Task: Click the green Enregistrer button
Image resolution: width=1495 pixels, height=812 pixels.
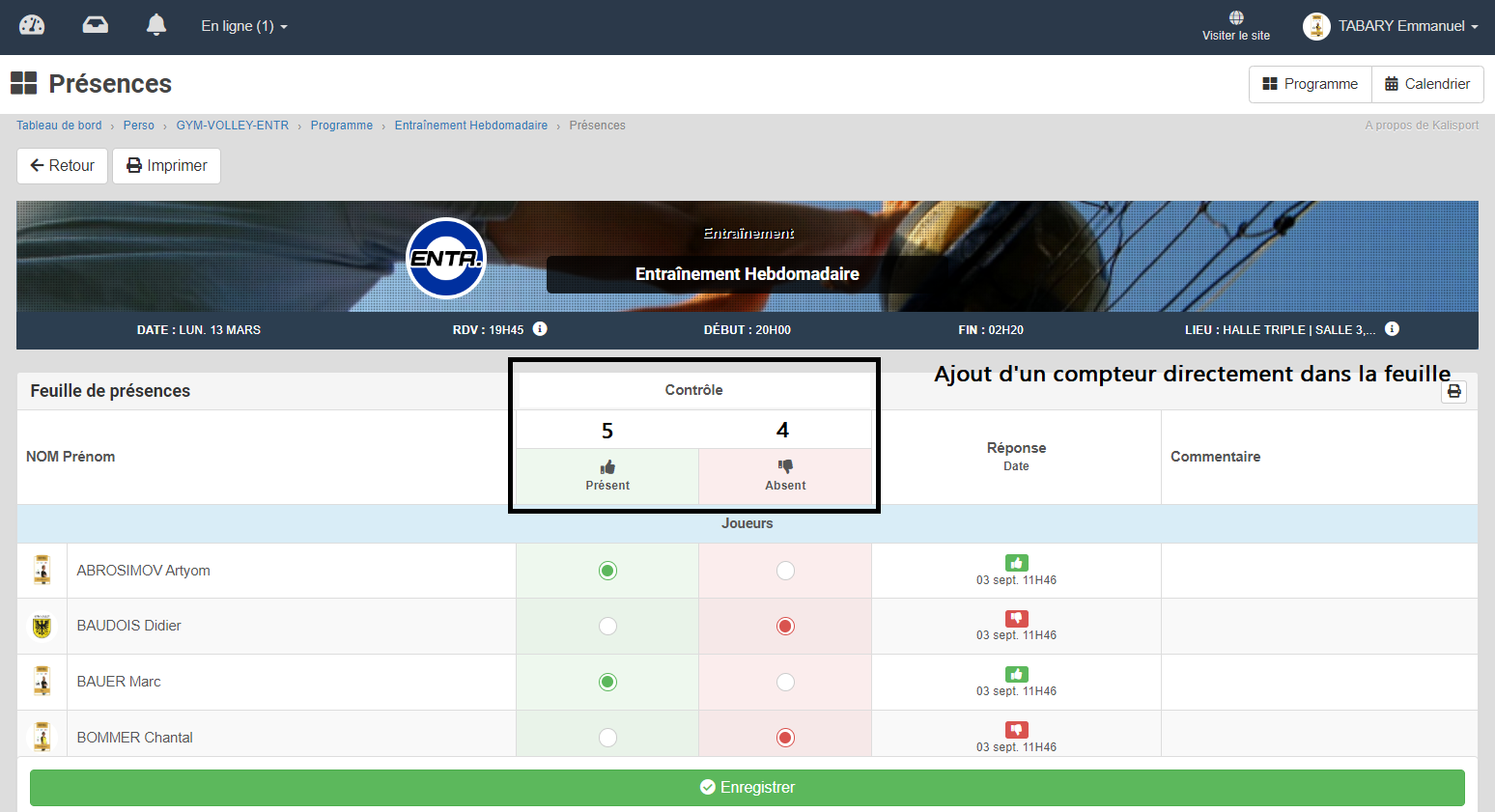Action: point(747,787)
